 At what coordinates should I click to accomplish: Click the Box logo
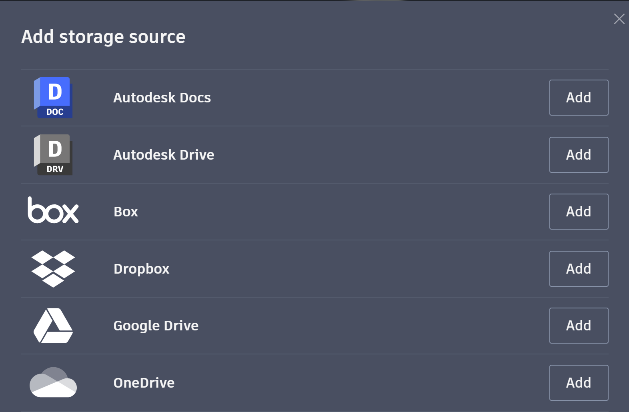coord(53,210)
